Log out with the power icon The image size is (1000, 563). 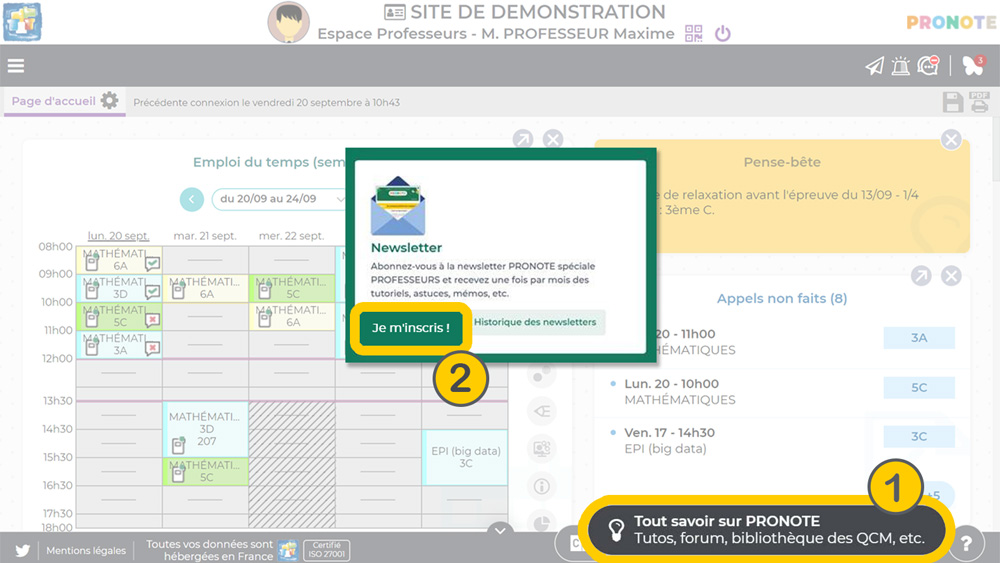coord(723,33)
